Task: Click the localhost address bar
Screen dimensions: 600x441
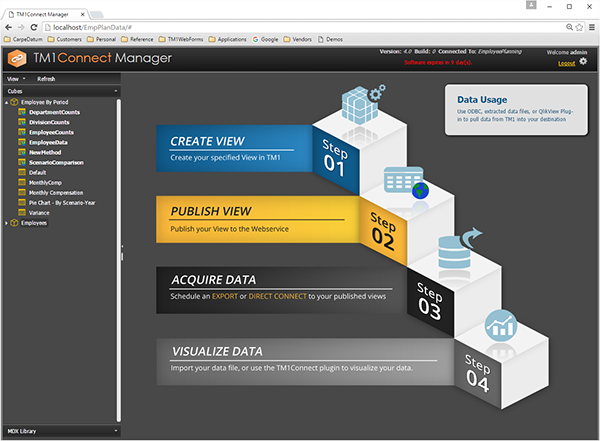Action: coord(302,27)
